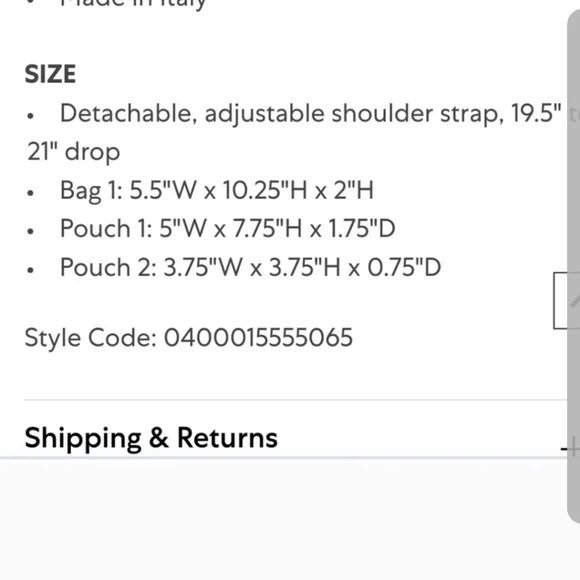Click the bullet before Bag 1
This screenshot has width=580, height=580.
coord(30,193)
